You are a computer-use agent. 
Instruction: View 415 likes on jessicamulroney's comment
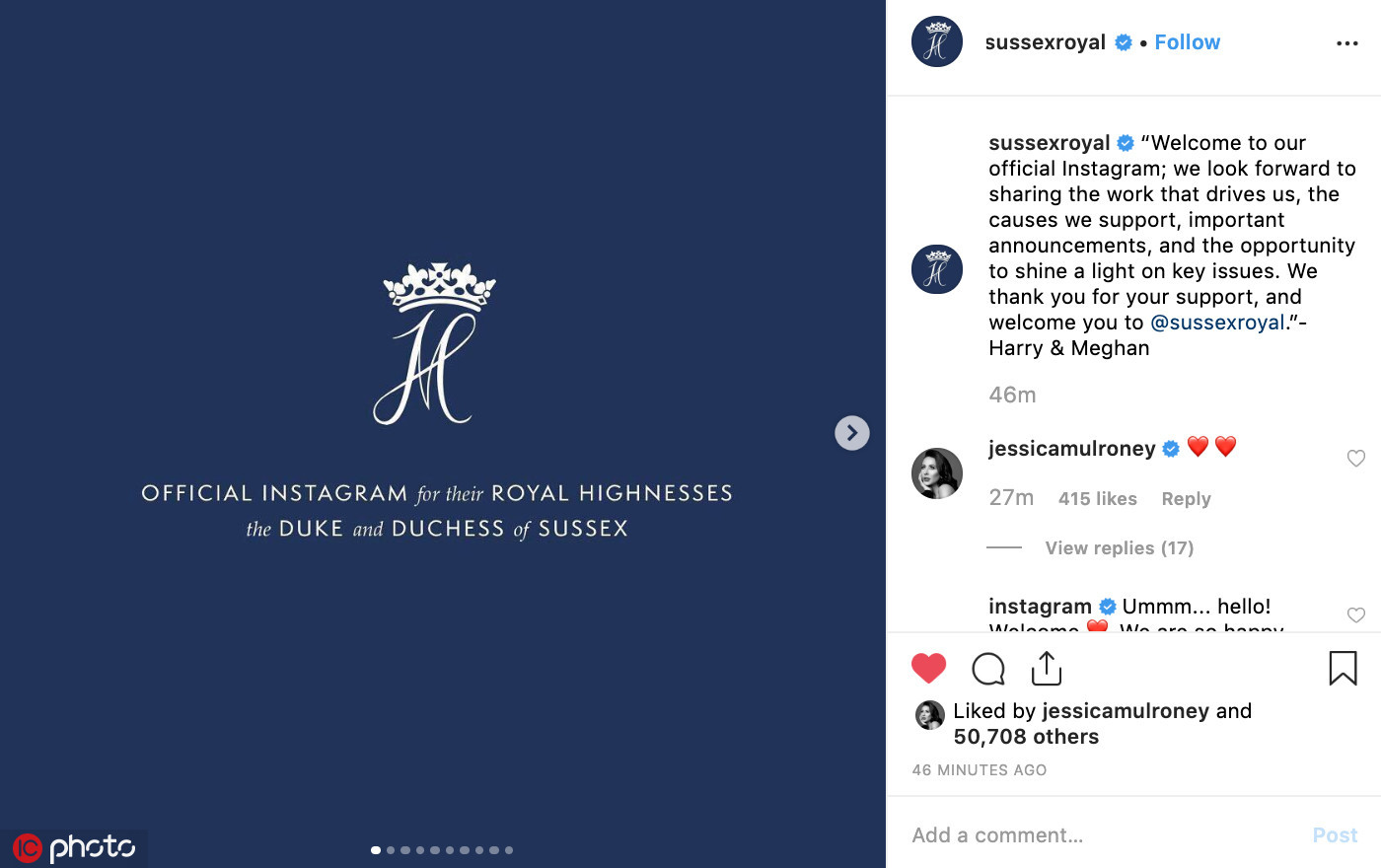pos(1097,499)
